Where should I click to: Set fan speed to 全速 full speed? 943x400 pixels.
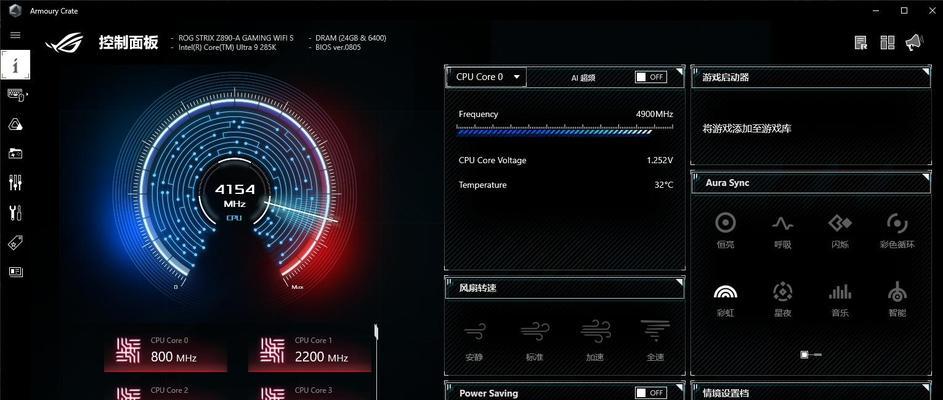(x=655, y=340)
